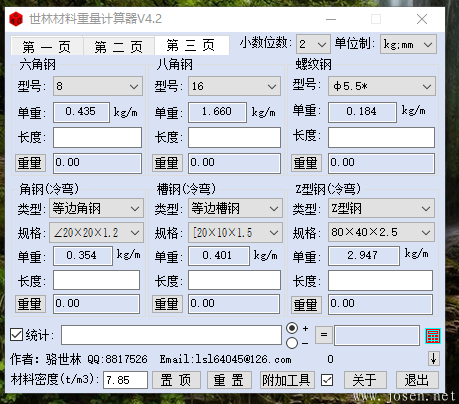Click the 八角钢 单重 1.660 field

click(217, 112)
